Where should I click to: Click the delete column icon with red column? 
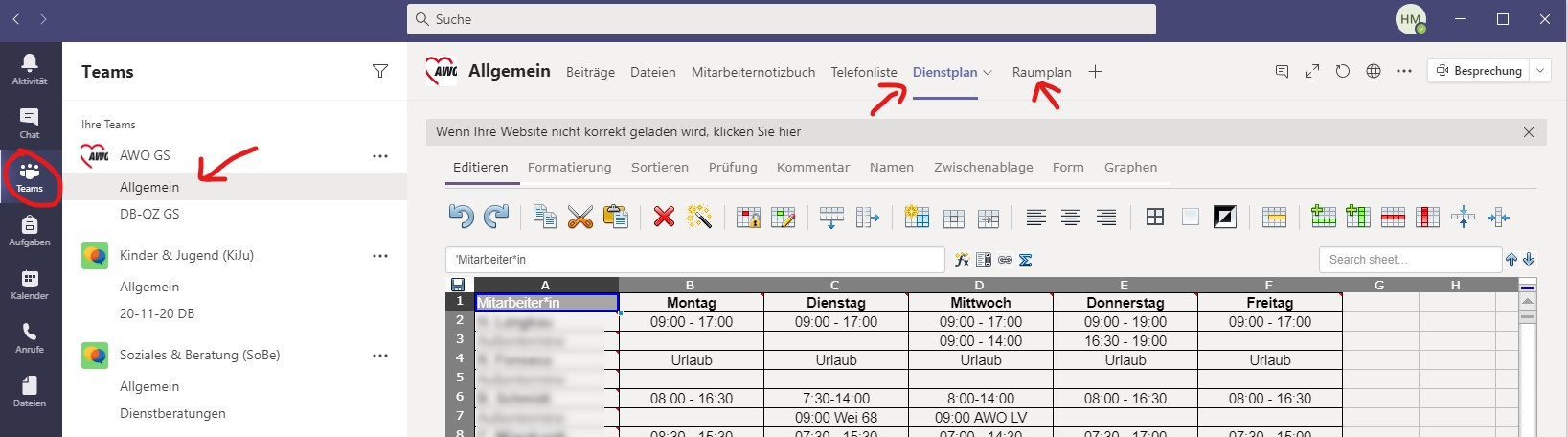[x=1428, y=218]
